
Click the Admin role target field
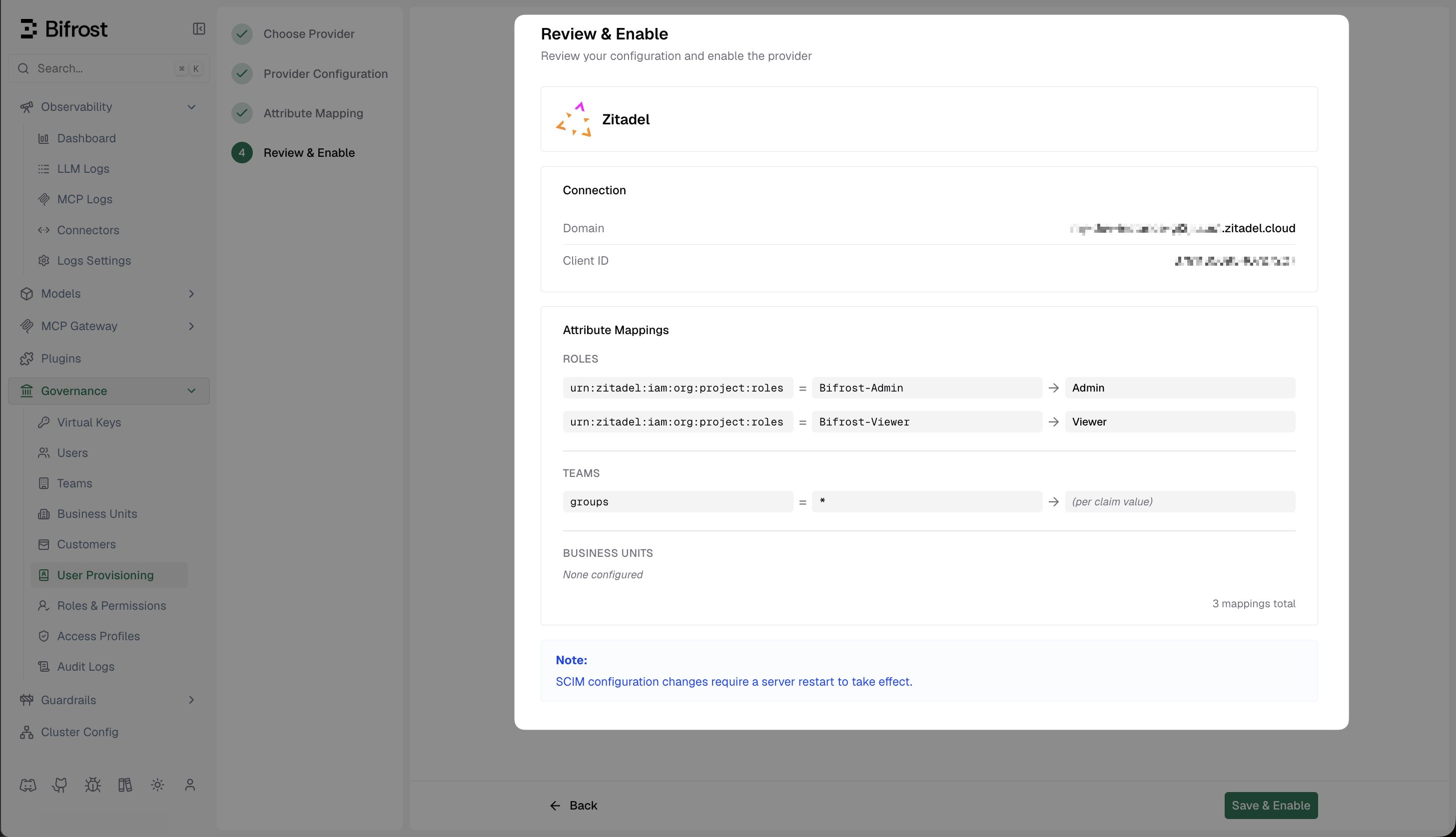click(1180, 388)
